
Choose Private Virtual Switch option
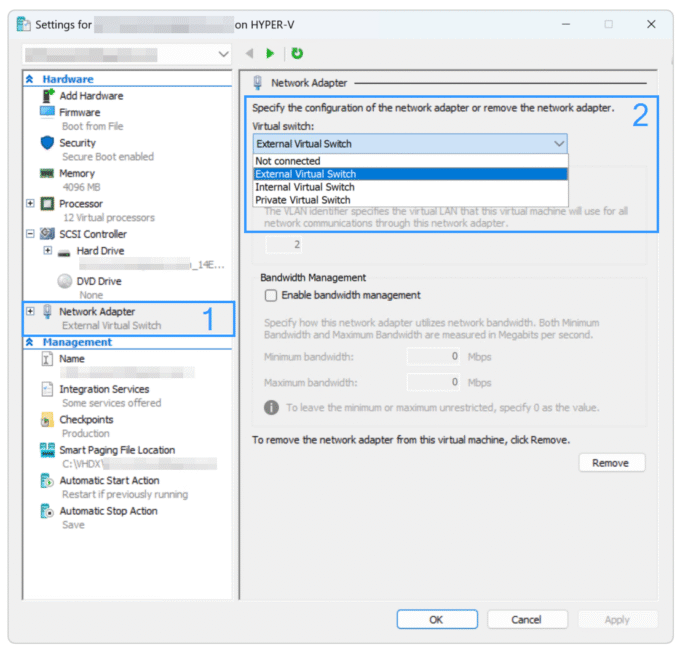click(x=410, y=200)
